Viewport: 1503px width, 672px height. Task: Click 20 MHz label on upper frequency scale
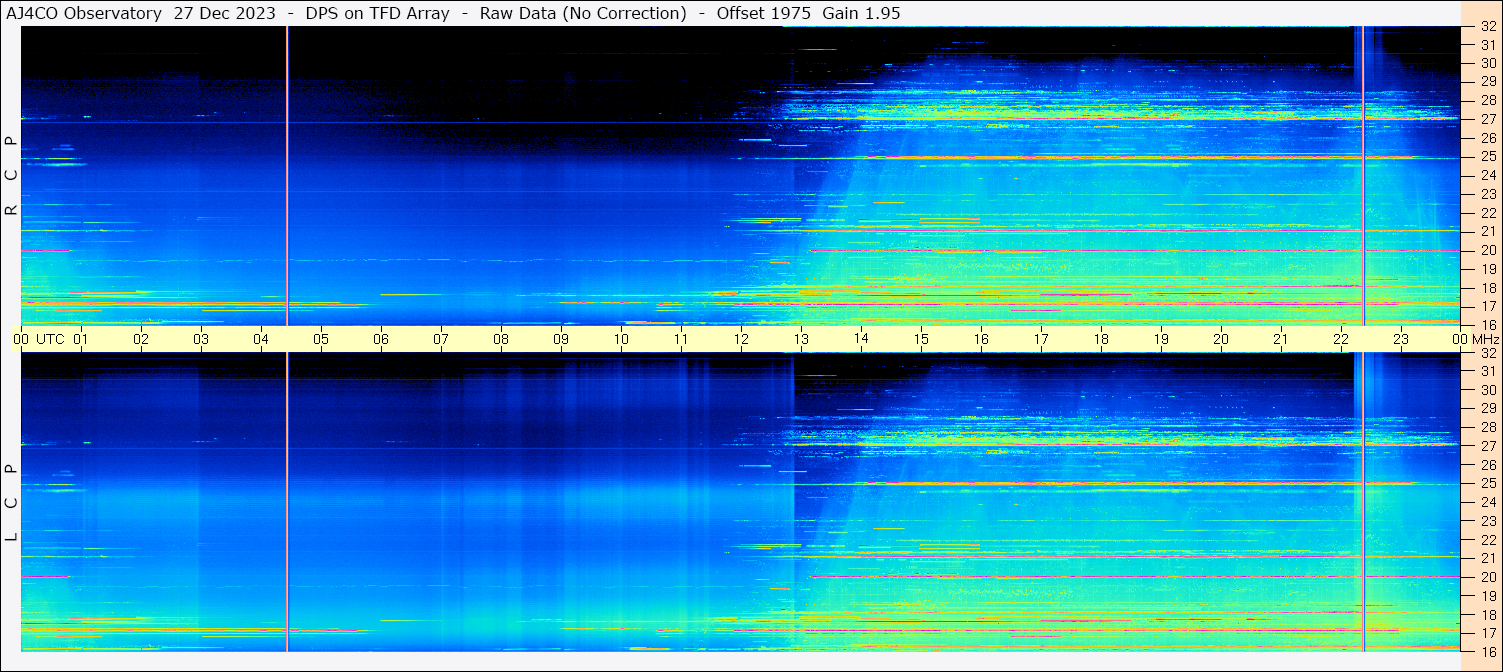(x=1487, y=250)
